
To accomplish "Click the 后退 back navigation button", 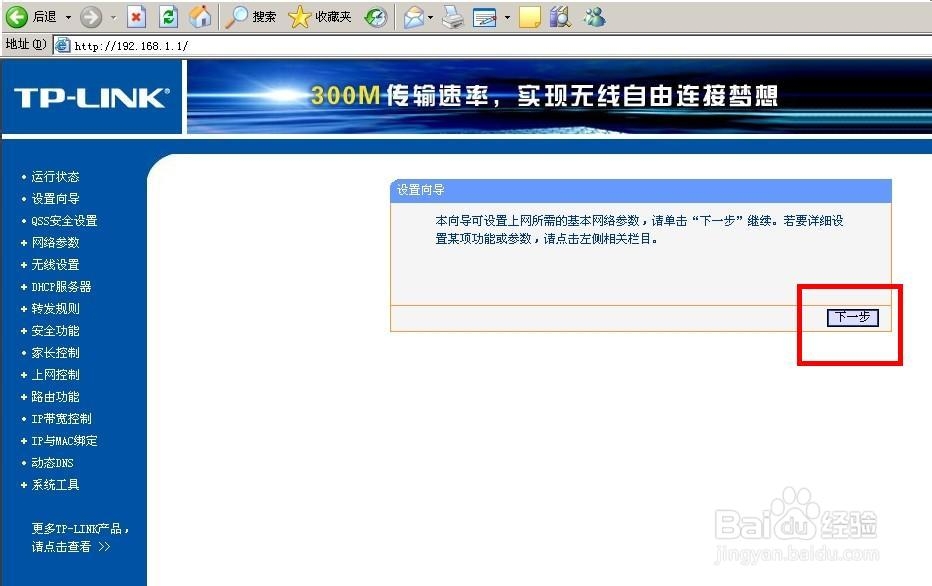I will [x=30, y=17].
